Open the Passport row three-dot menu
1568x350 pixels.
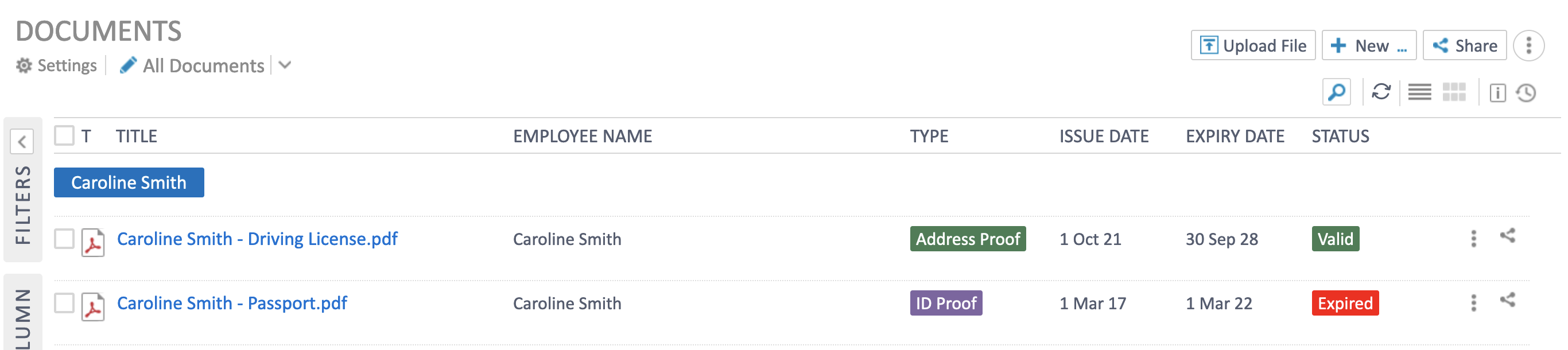[x=1473, y=303]
